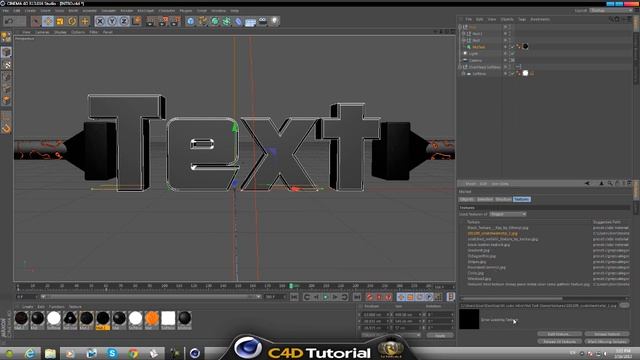Click green current-frame marker on timeline

[291, 286]
